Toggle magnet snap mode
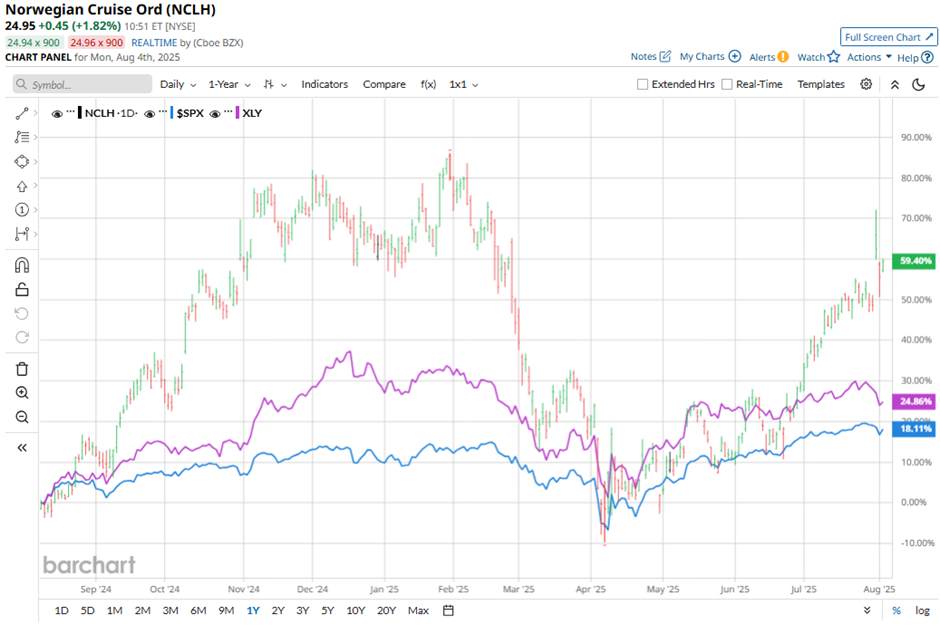Image resolution: width=940 pixels, height=625 pixels. (22, 265)
